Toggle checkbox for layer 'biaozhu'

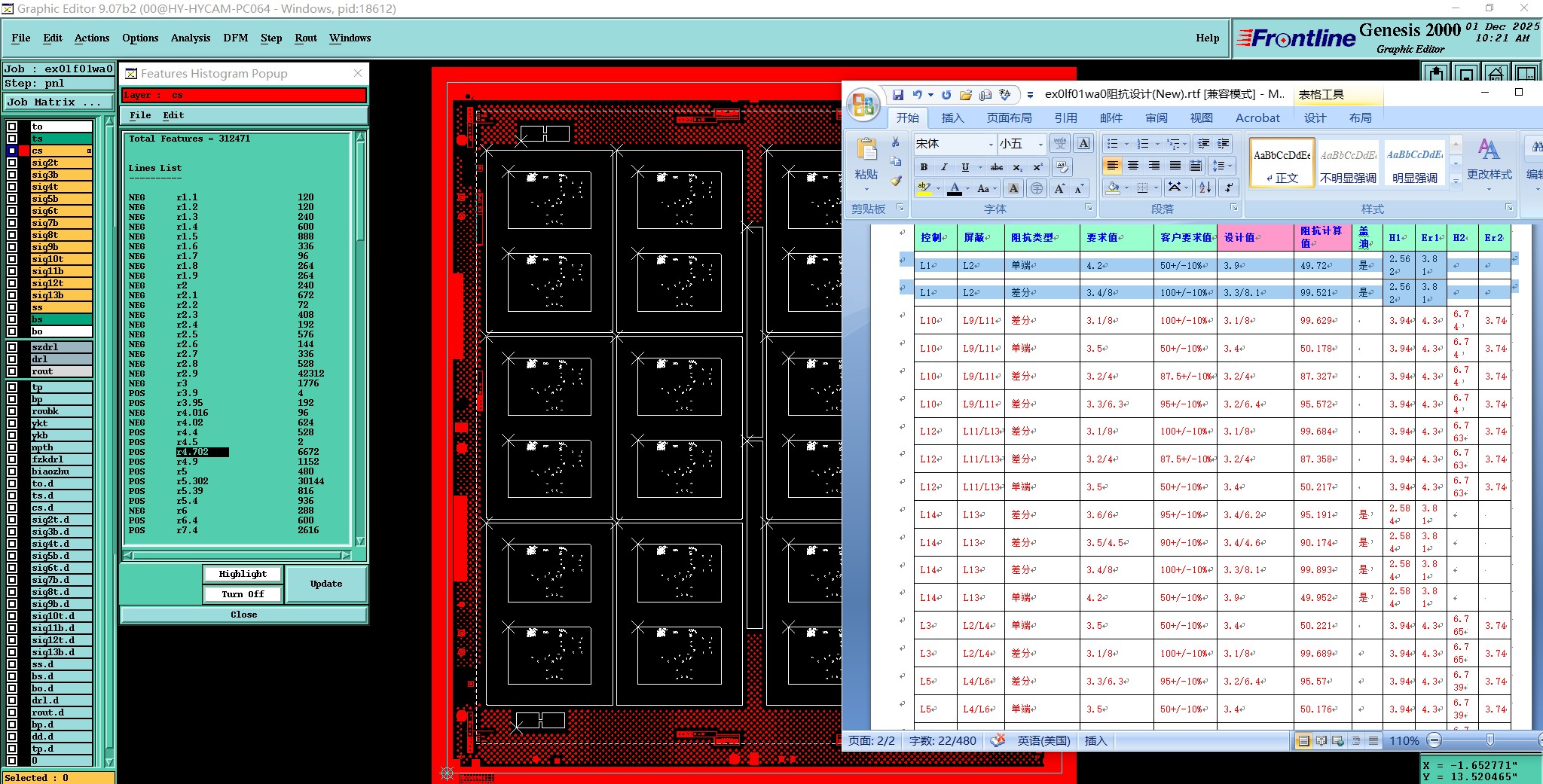click(12, 471)
